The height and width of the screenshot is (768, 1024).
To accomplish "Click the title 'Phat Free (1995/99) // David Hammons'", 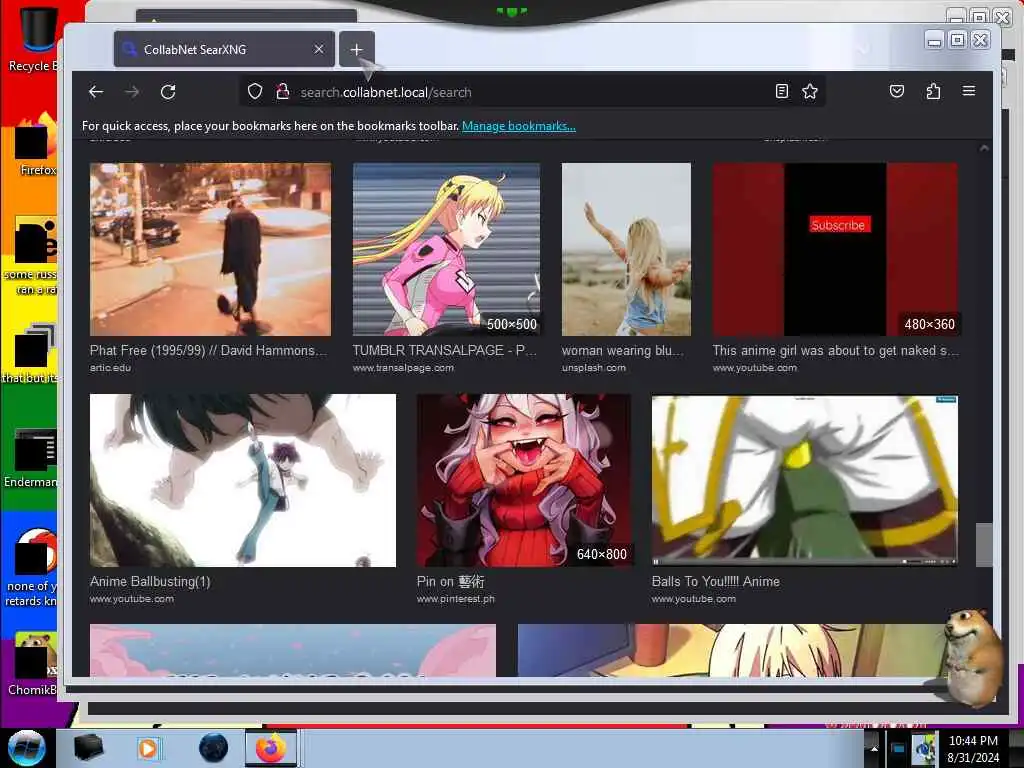I will pyautogui.click(x=208, y=351).
